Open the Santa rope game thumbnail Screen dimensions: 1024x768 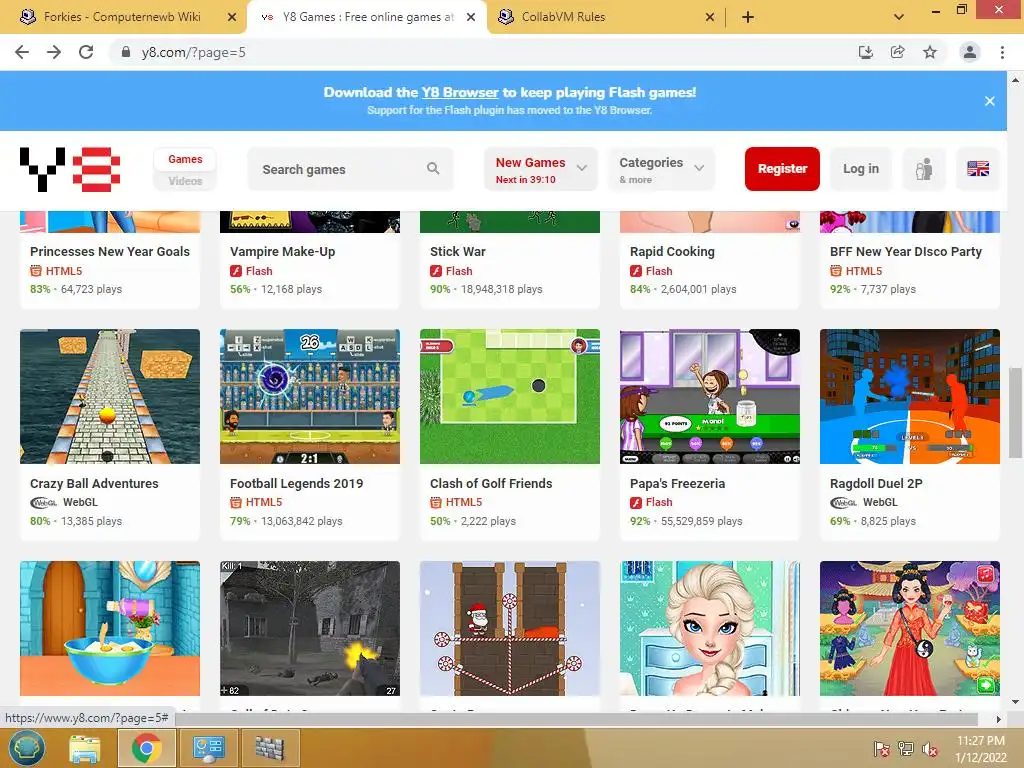point(509,628)
